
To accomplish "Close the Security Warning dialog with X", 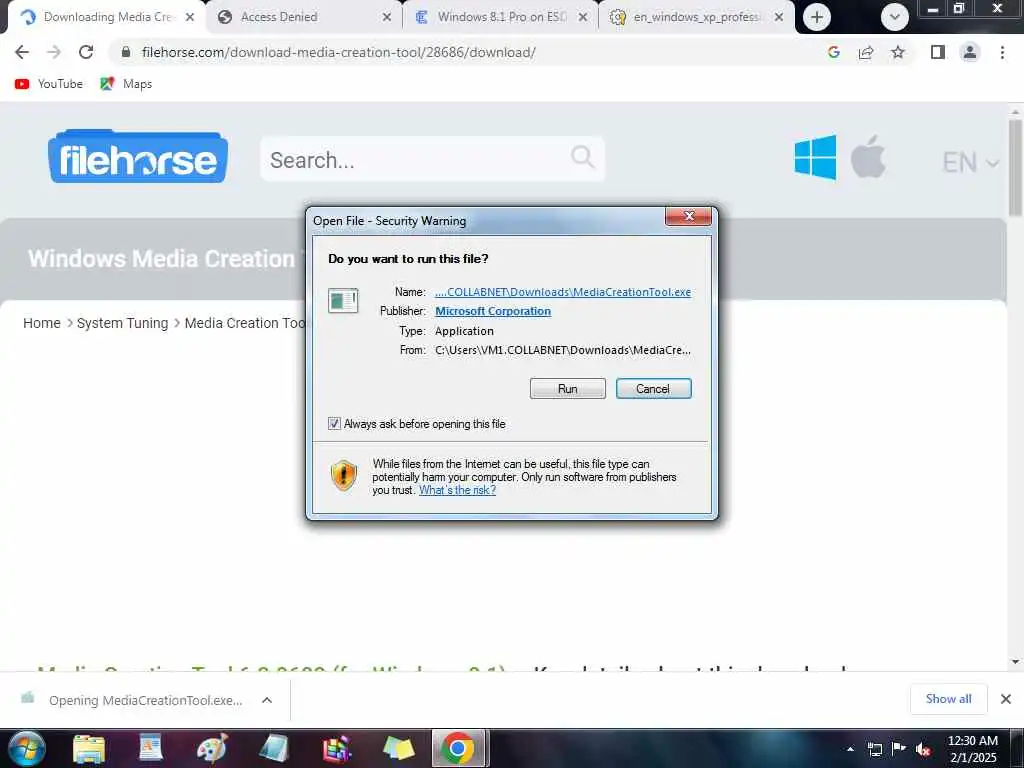I will (688, 216).
